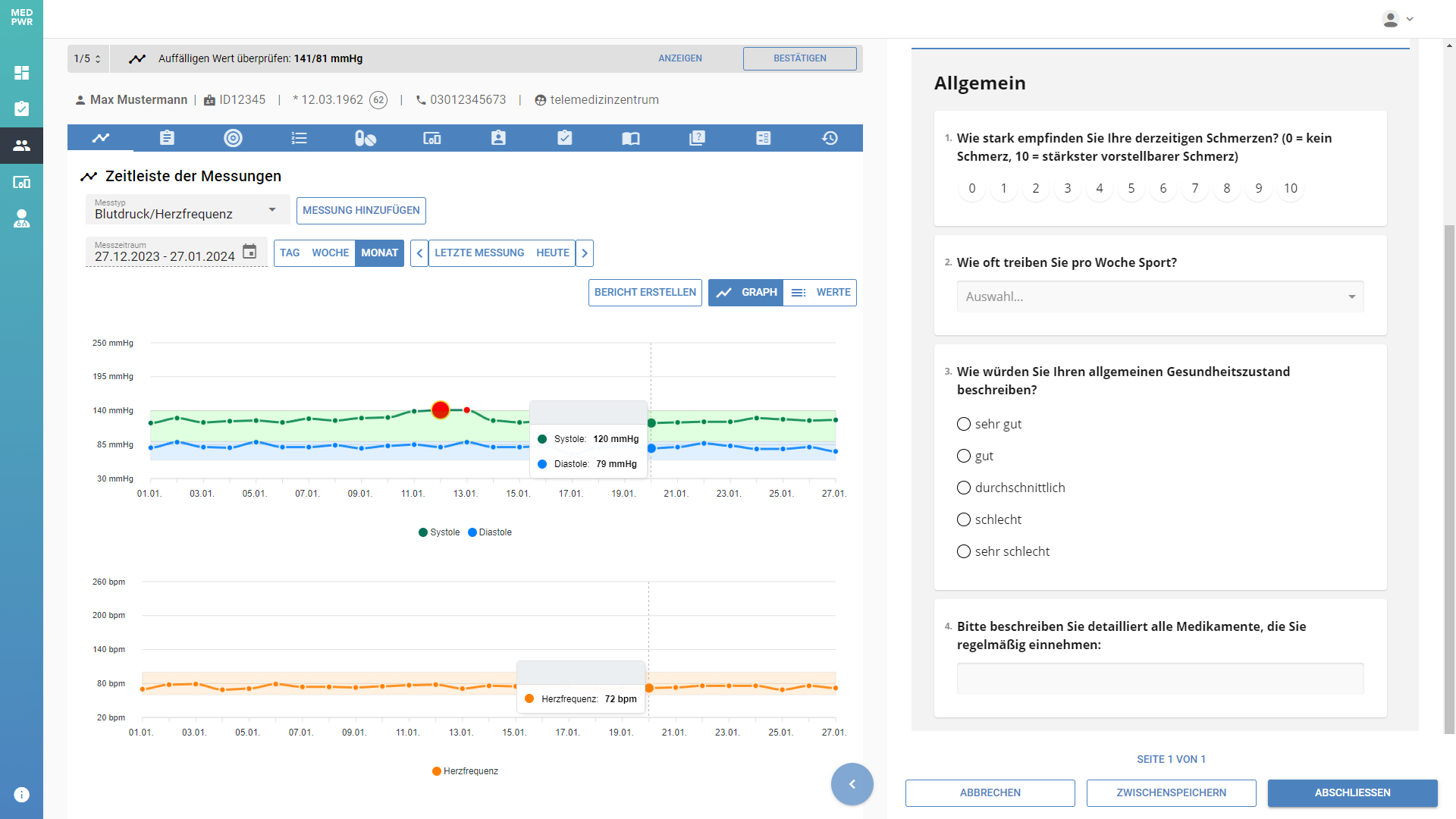Open the sport frequency Auswahl dropdown
The height and width of the screenshot is (819, 1456).
click(x=1160, y=297)
